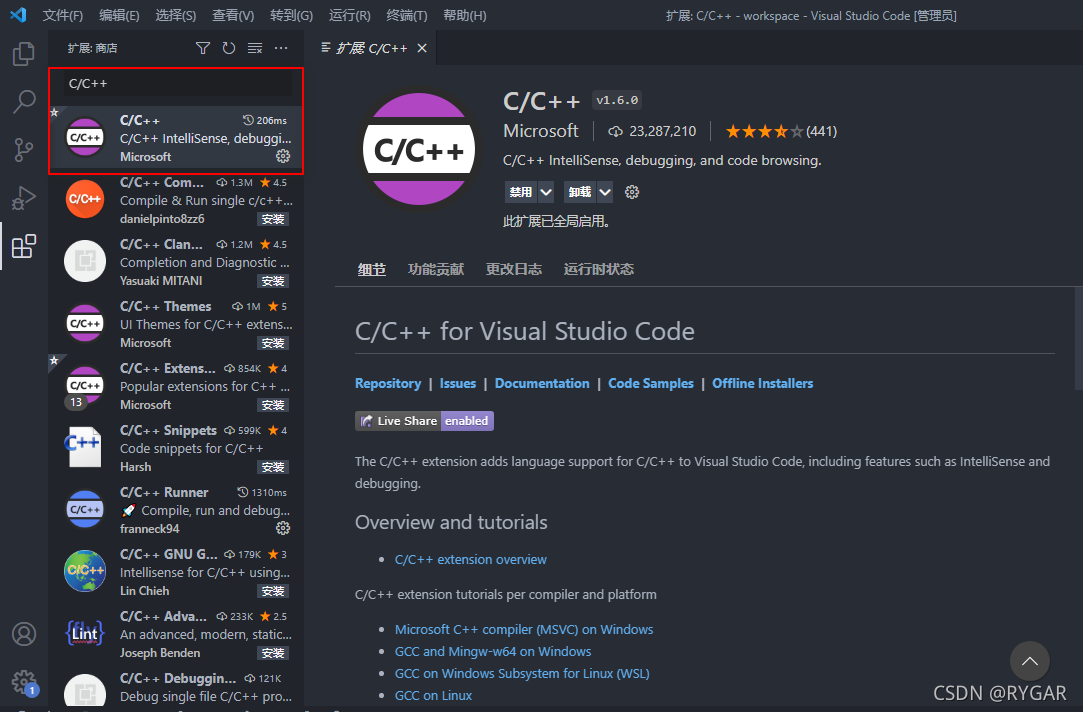Click the Microsoft publisher name
Viewport: 1083px width, 712px height.
point(541,131)
